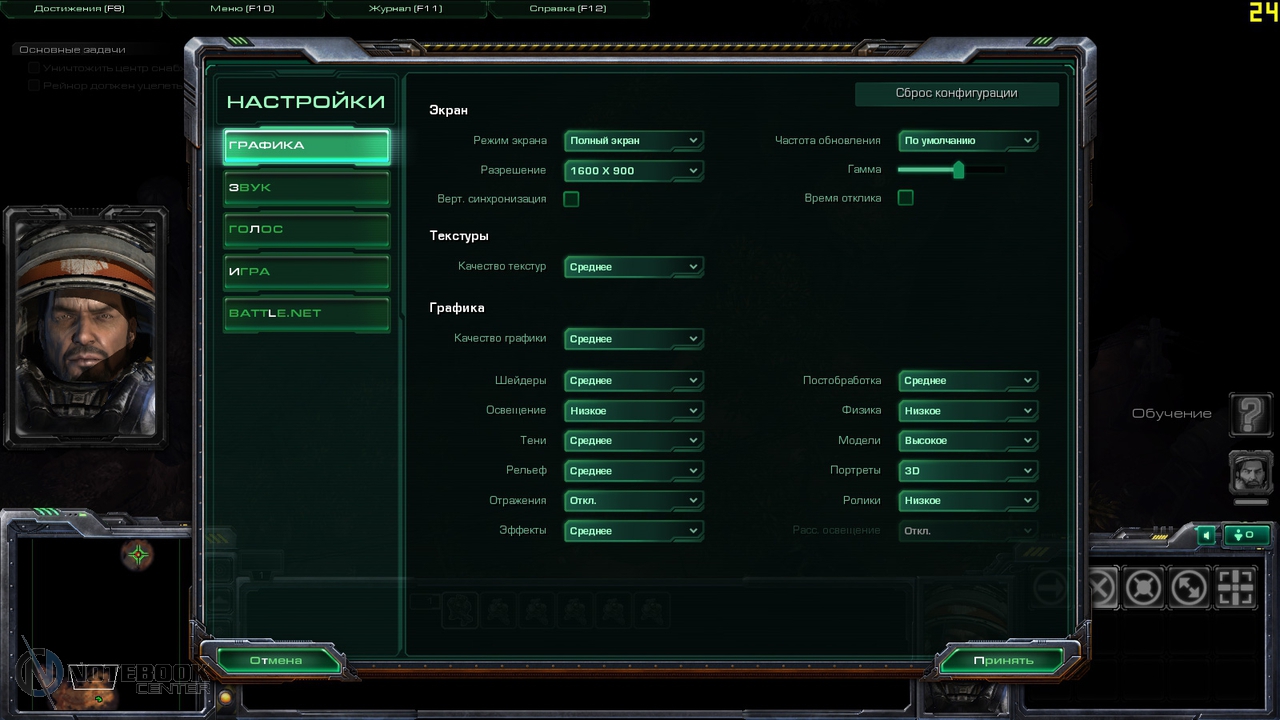Open the Журнал (F11) menu
The image size is (1280, 720).
click(405, 9)
